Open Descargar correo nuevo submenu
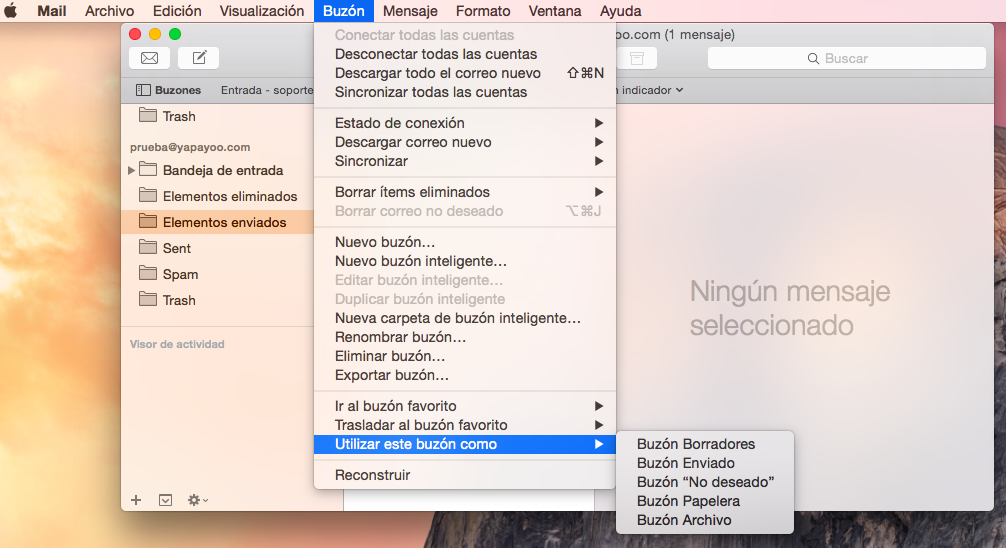Image resolution: width=1006 pixels, height=548 pixels. point(465,142)
